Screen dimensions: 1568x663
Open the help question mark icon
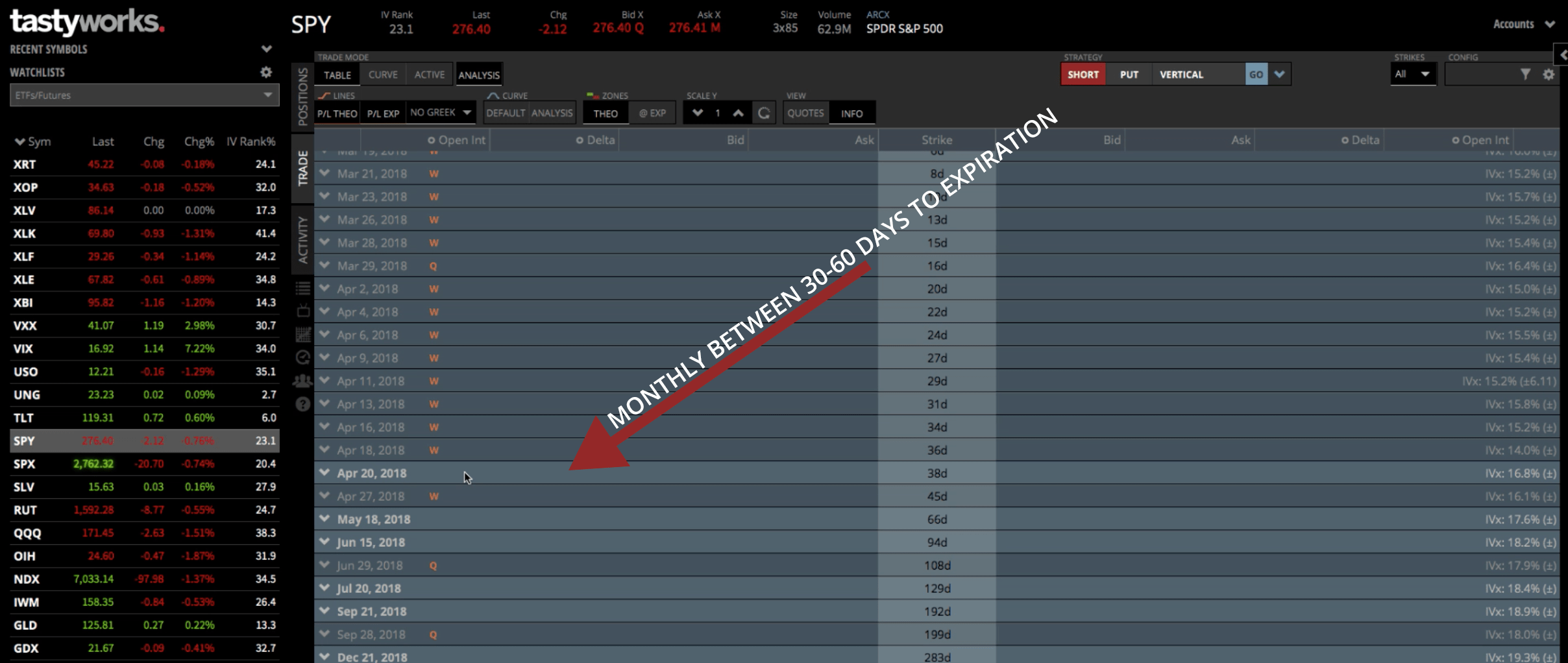click(x=302, y=404)
